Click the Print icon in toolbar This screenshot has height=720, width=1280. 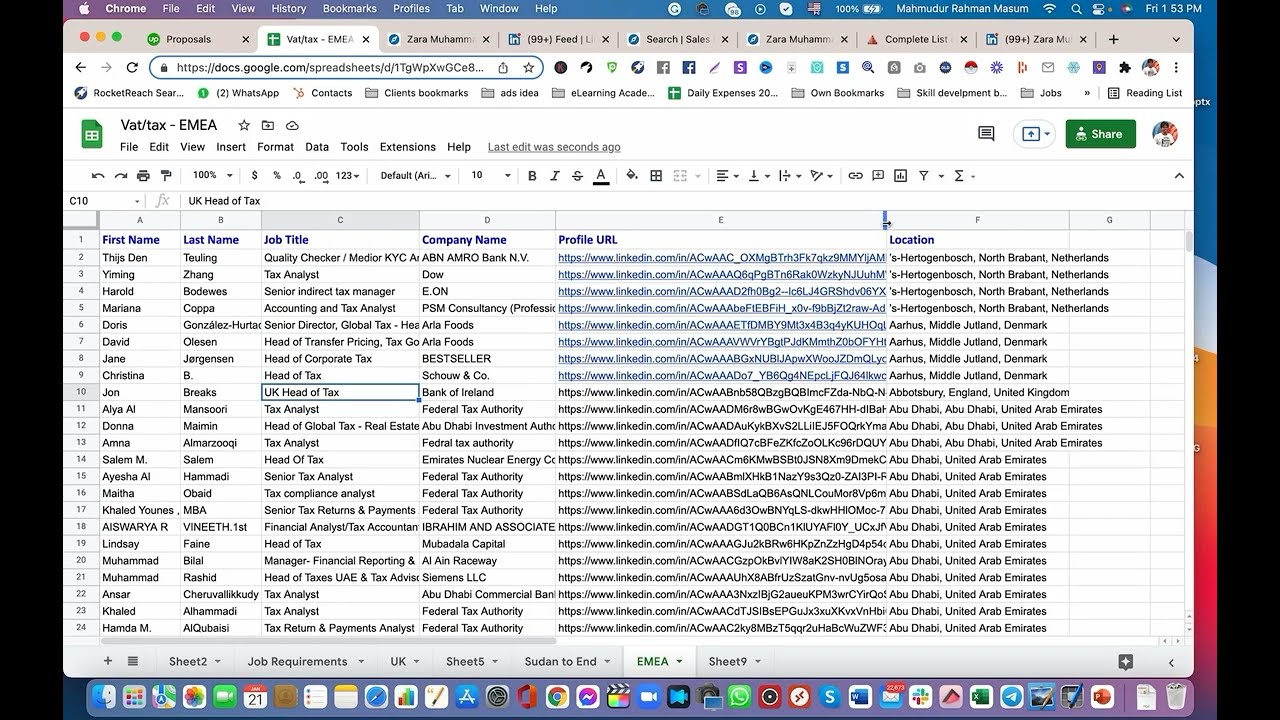[x=143, y=176]
